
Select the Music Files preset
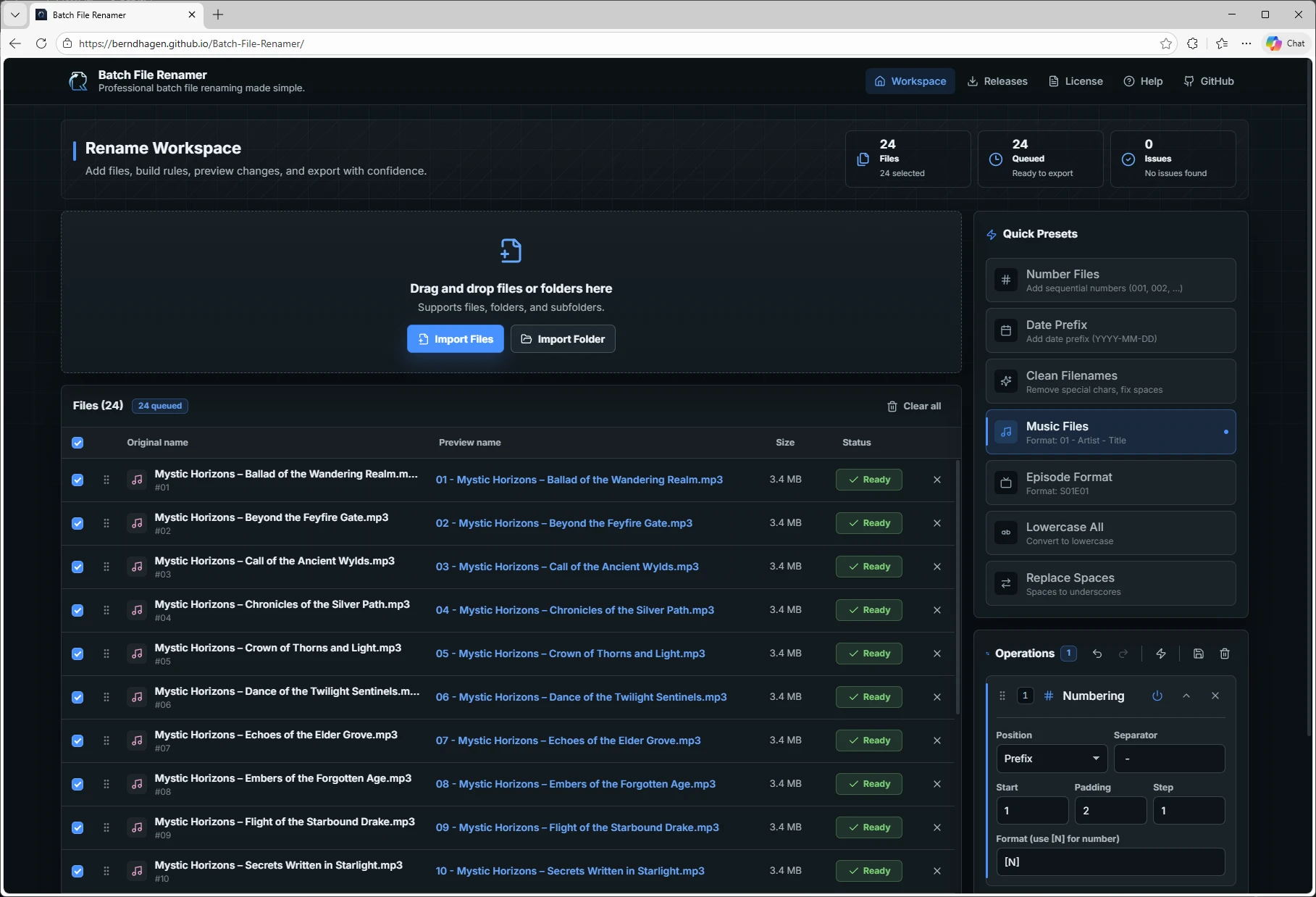[x=1110, y=433]
